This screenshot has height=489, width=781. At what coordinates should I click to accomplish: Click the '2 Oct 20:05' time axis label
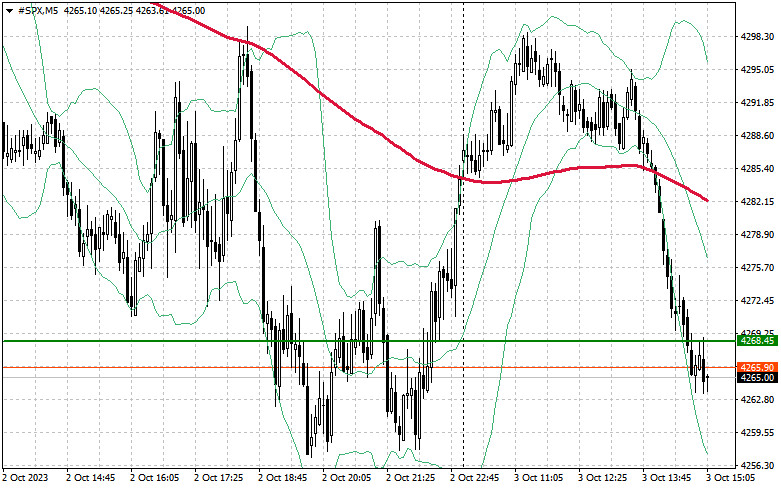click(347, 478)
